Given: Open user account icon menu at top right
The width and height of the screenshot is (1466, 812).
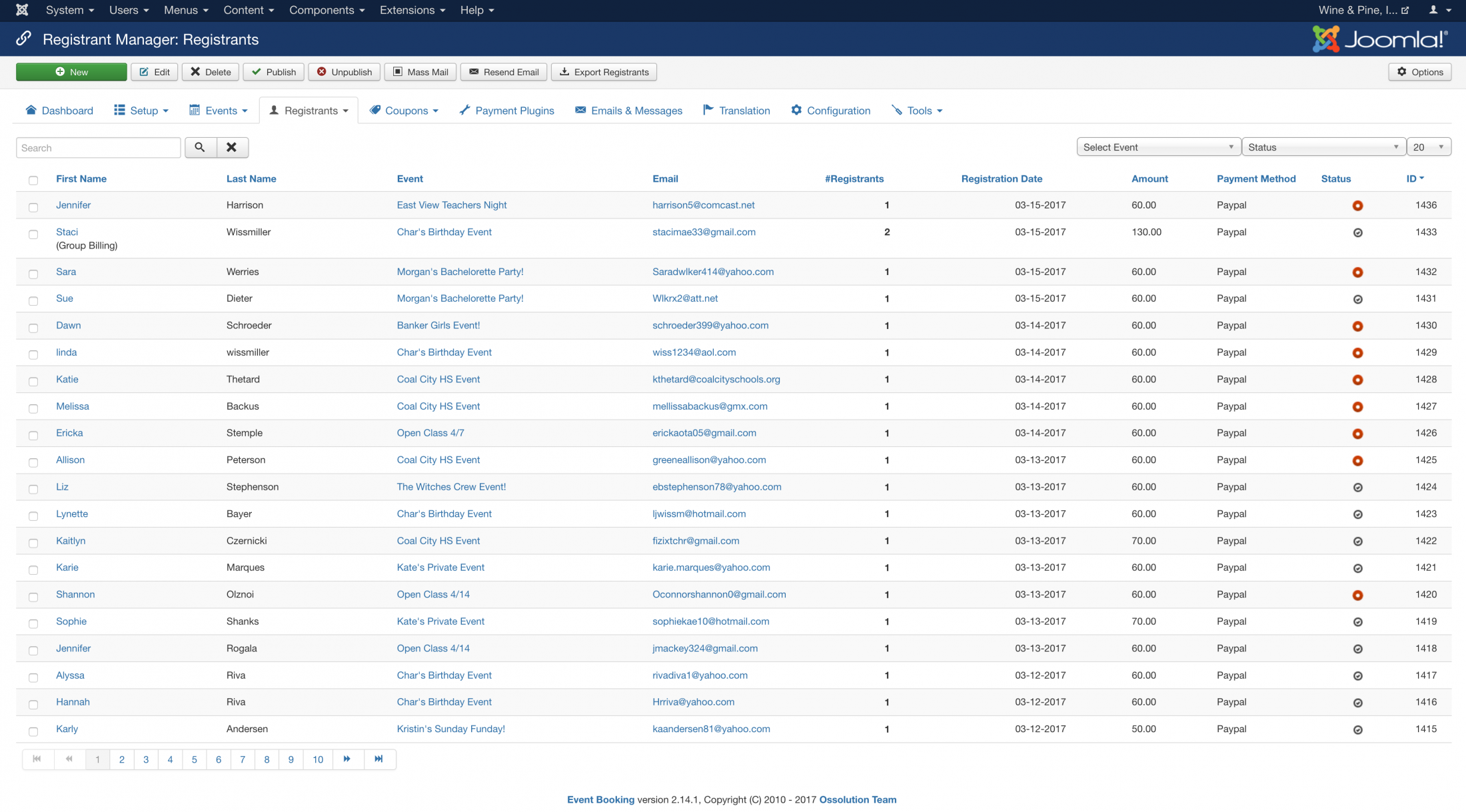Looking at the screenshot, I should [1433, 10].
